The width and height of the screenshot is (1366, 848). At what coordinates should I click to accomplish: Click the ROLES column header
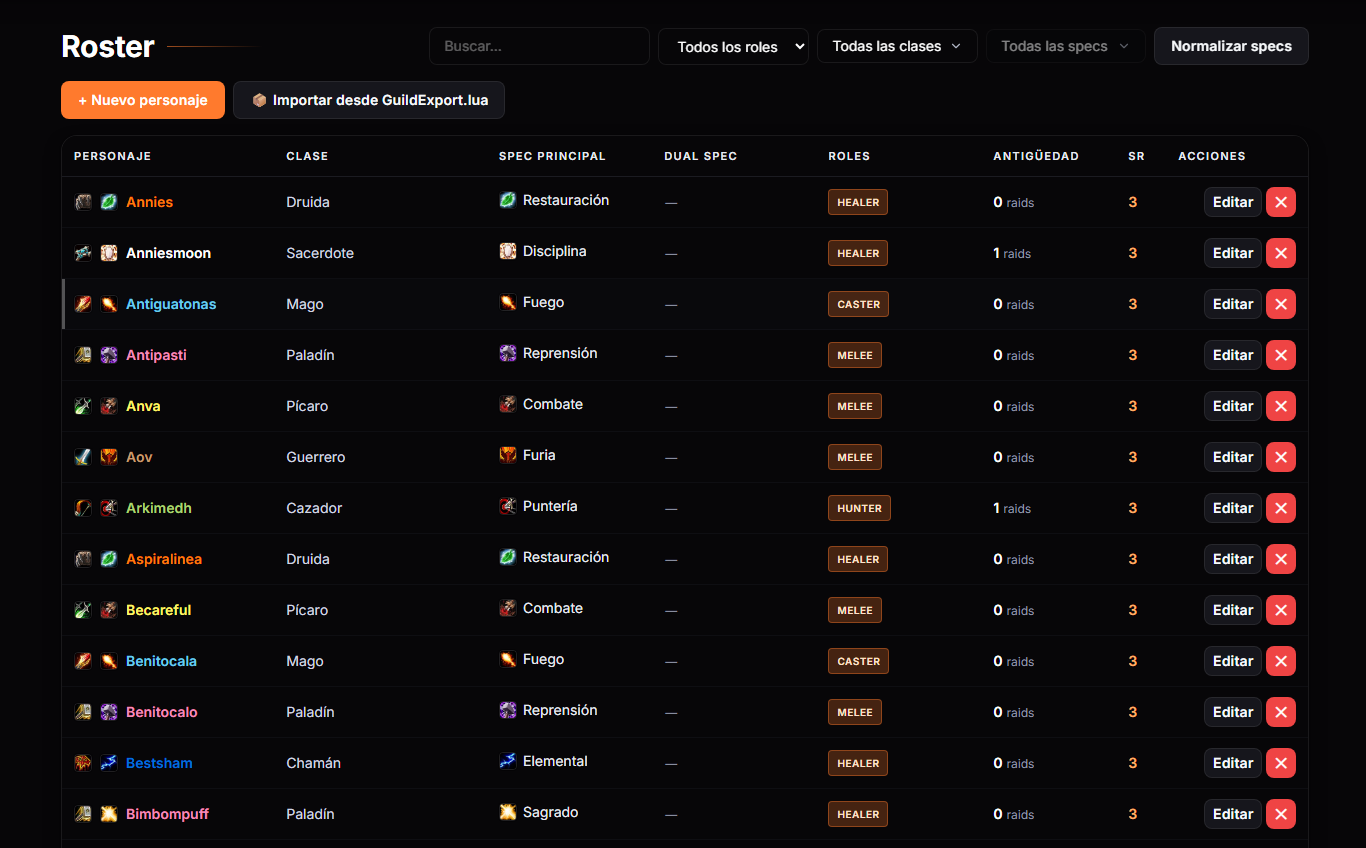click(849, 156)
